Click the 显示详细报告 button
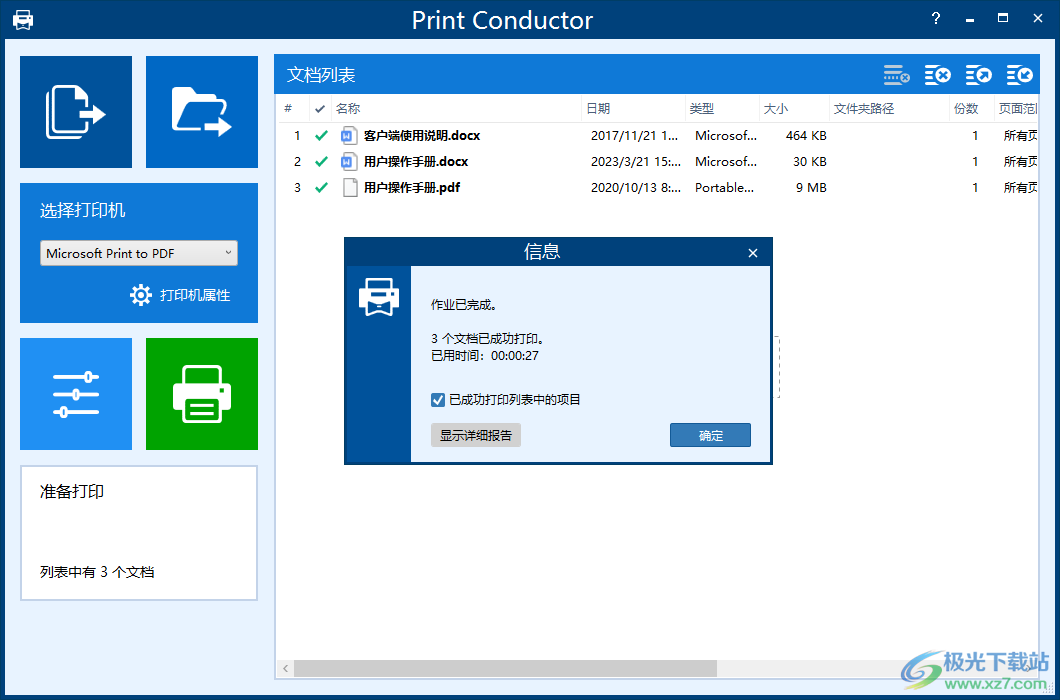The height and width of the screenshot is (700, 1060). (x=476, y=435)
